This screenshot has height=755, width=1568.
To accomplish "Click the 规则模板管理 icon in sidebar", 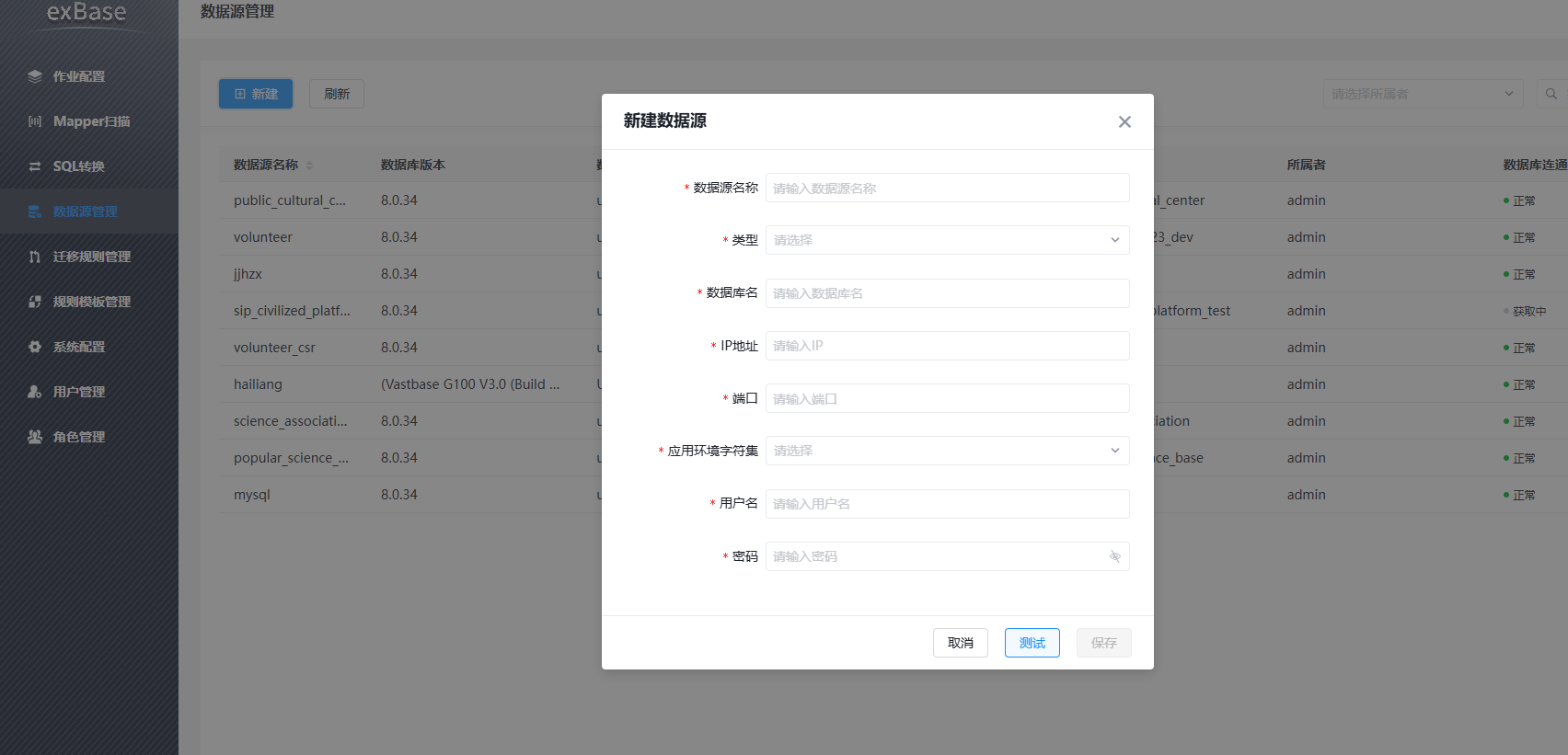I will tap(35, 302).
